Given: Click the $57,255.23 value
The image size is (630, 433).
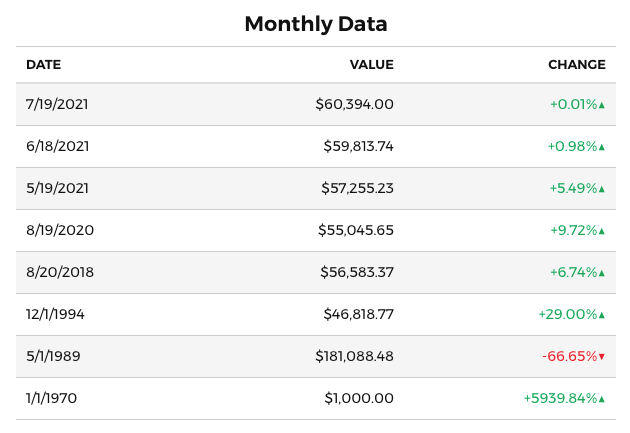Looking at the screenshot, I should click(x=357, y=188).
